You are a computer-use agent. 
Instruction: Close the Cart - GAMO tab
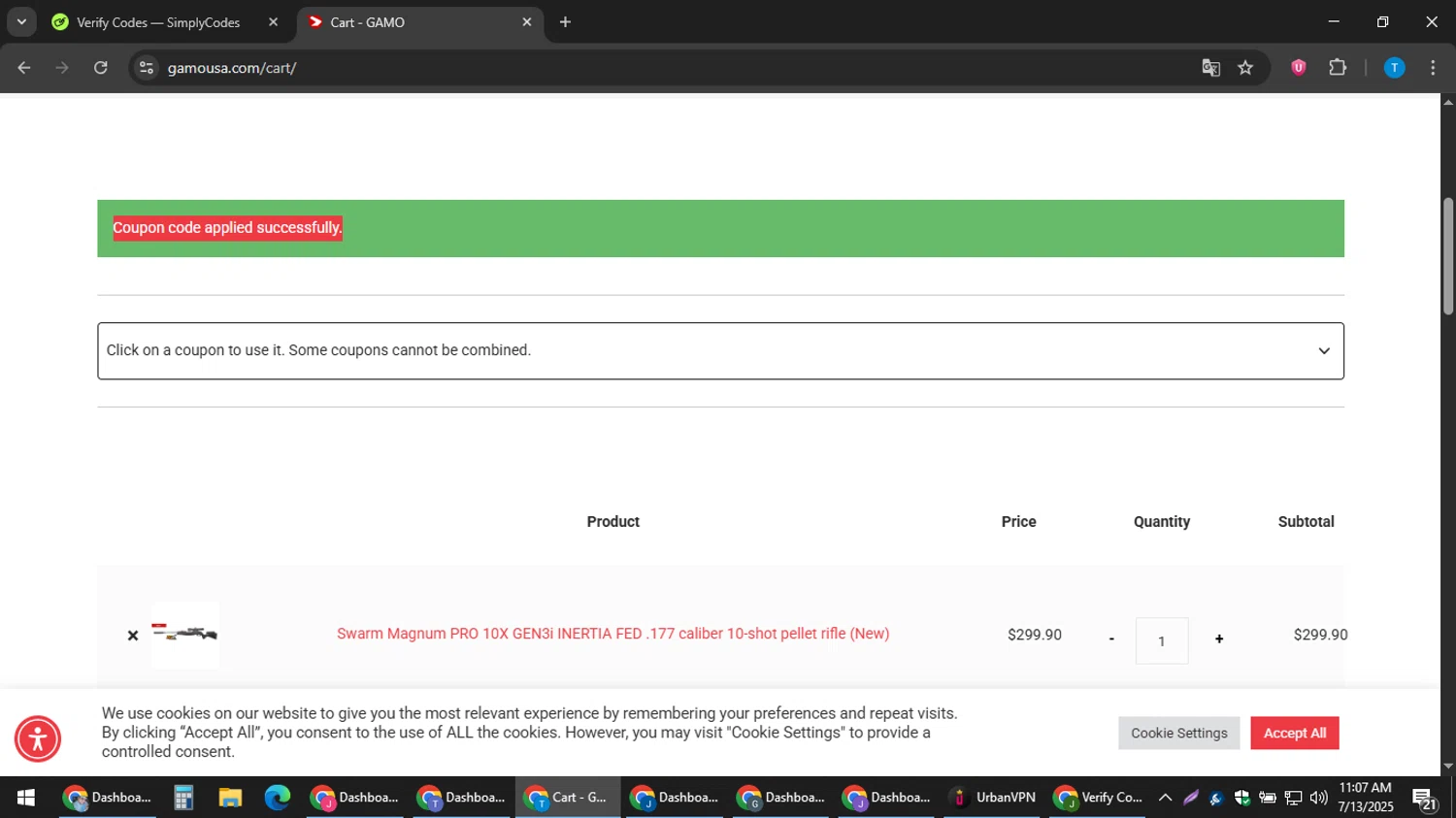point(527,21)
